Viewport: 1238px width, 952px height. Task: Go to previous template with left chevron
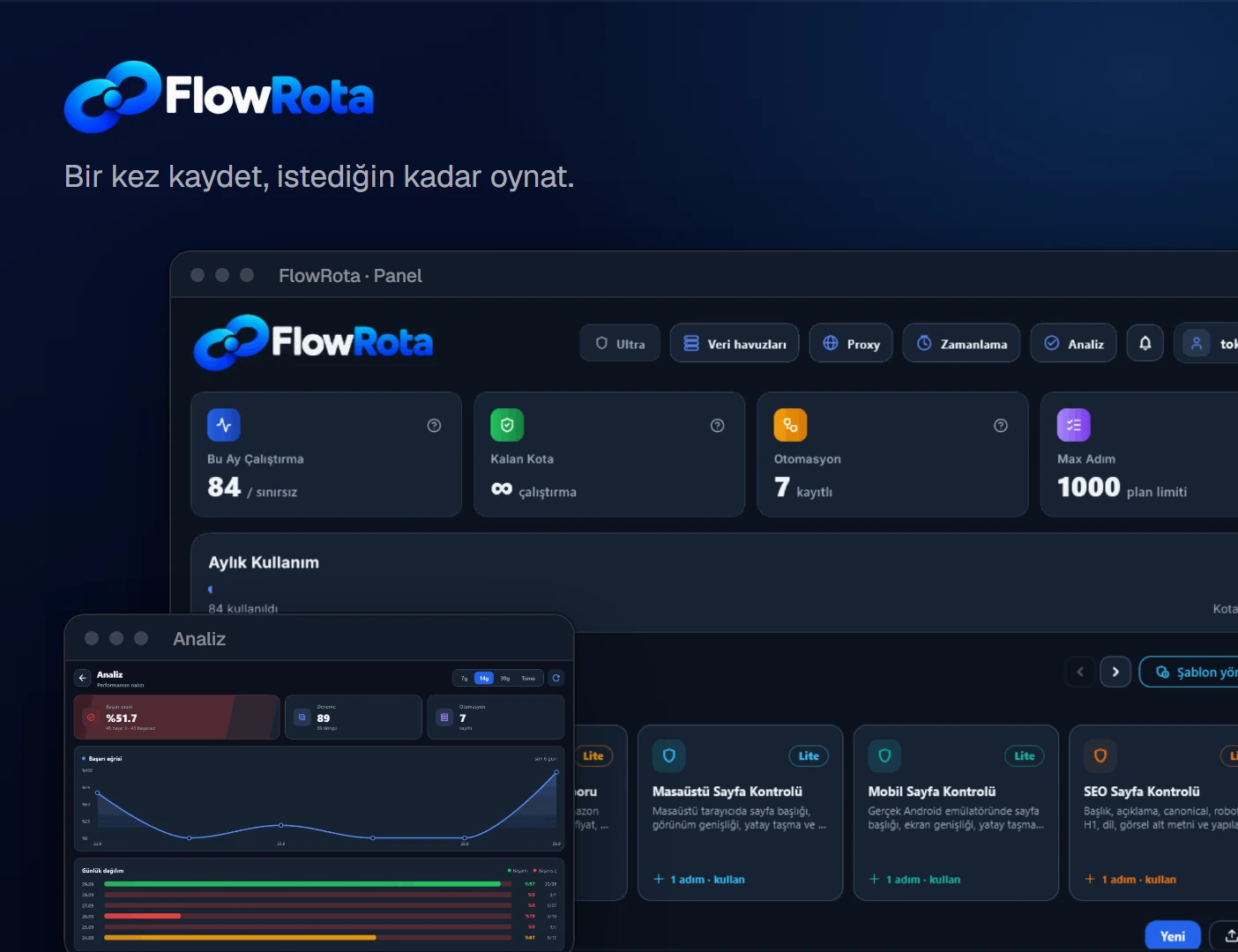1080,672
